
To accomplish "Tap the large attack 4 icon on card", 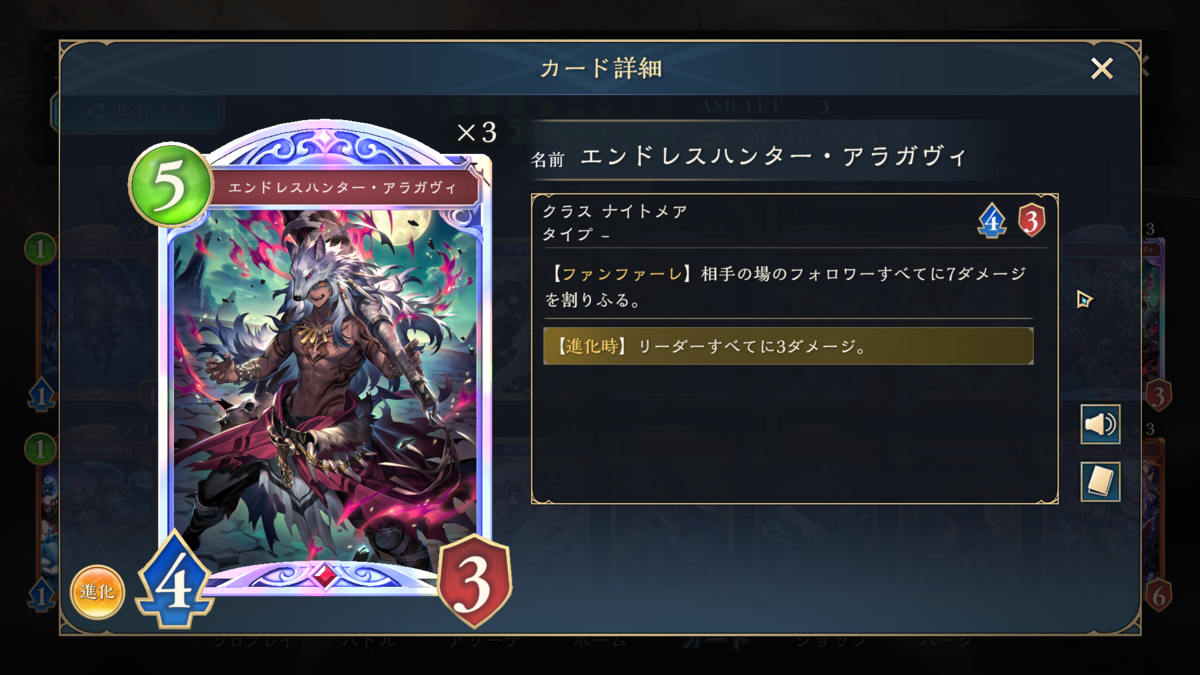I will tap(174, 583).
